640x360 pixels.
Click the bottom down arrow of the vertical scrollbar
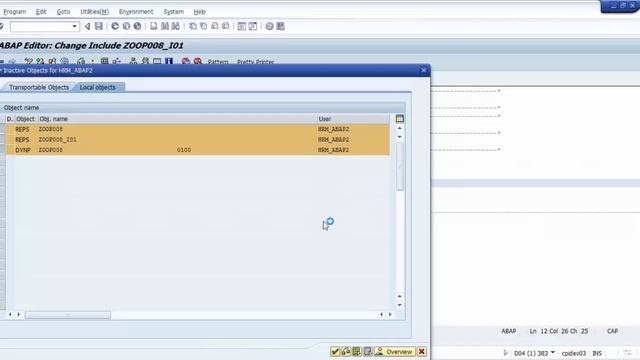click(400, 305)
